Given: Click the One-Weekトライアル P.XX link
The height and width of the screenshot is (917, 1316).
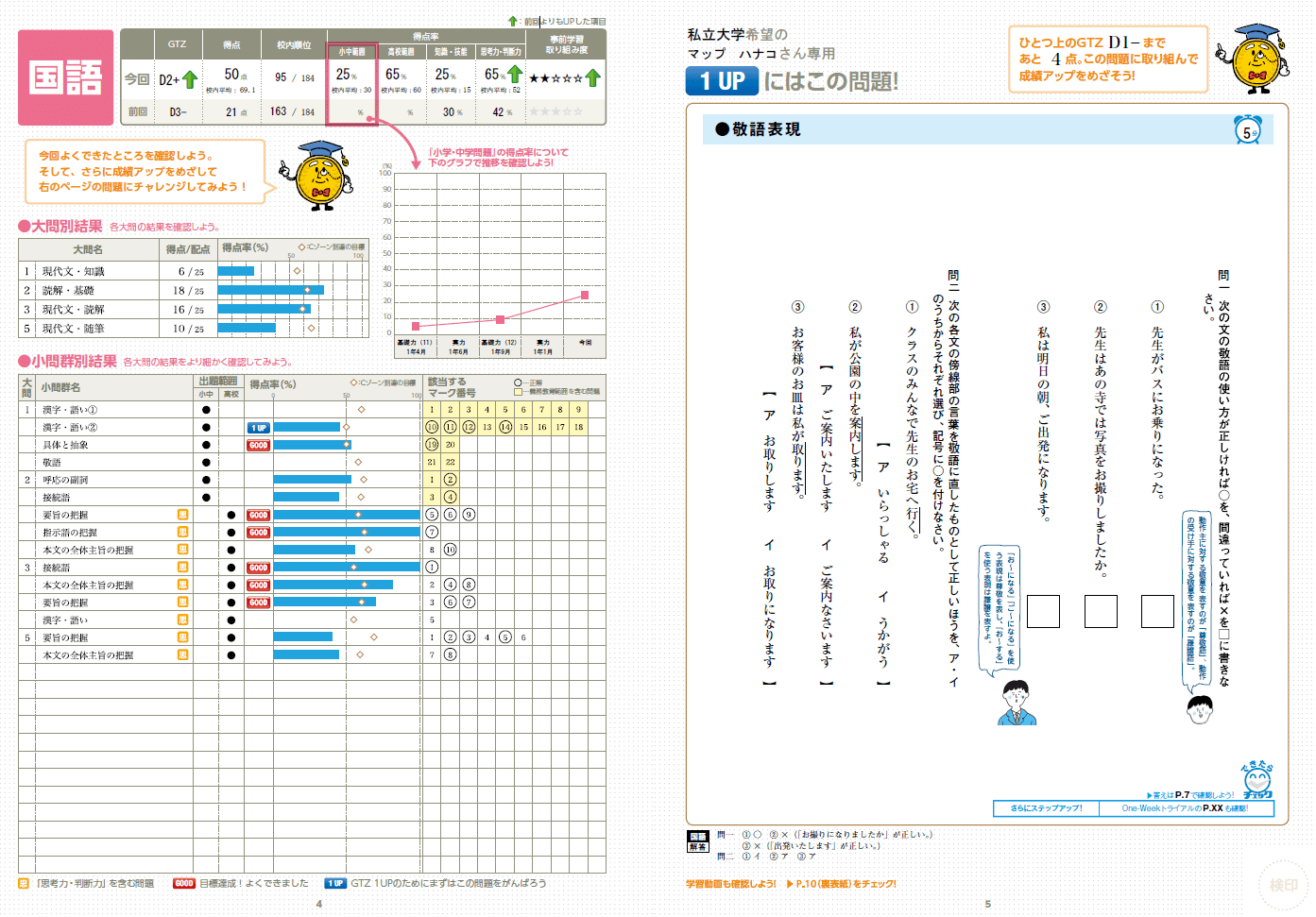Looking at the screenshot, I should coord(1186,808).
